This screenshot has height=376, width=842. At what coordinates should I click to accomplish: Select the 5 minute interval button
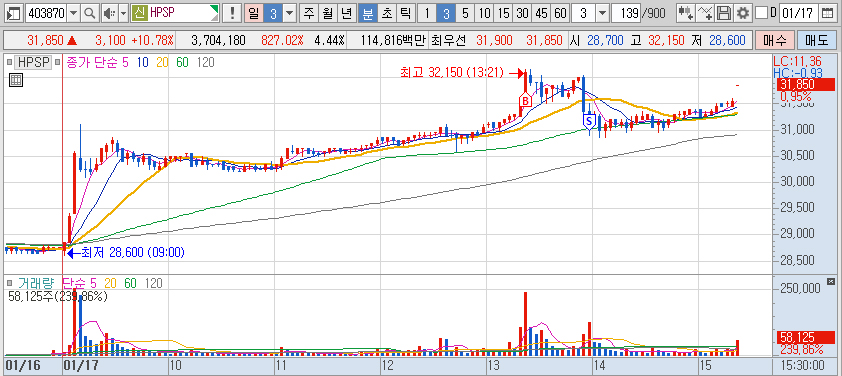pos(465,13)
